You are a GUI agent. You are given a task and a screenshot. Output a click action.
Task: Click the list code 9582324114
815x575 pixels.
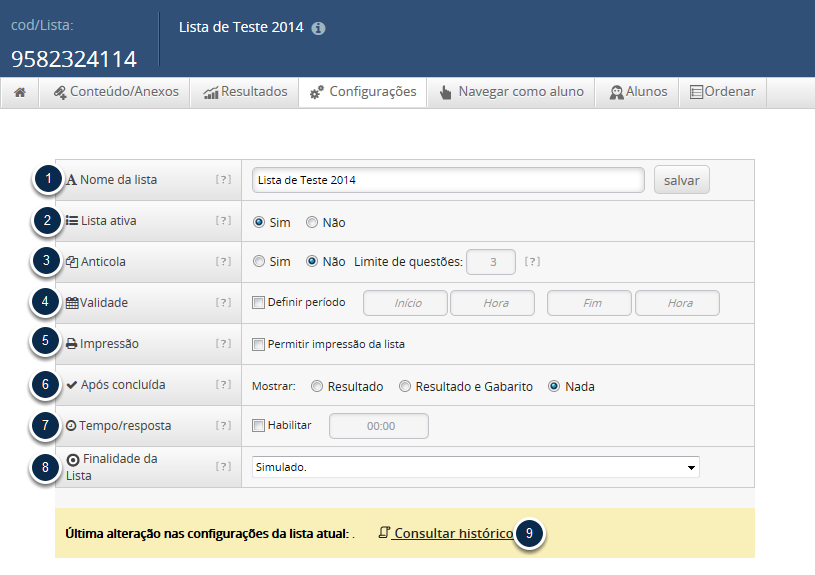click(74, 59)
